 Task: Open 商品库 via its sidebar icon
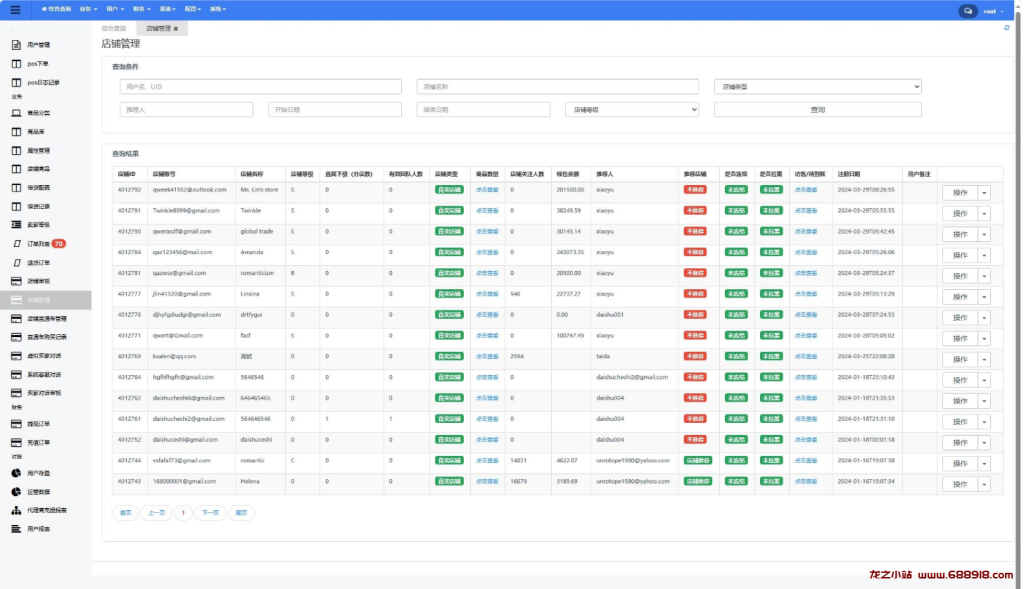click(16, 132)
